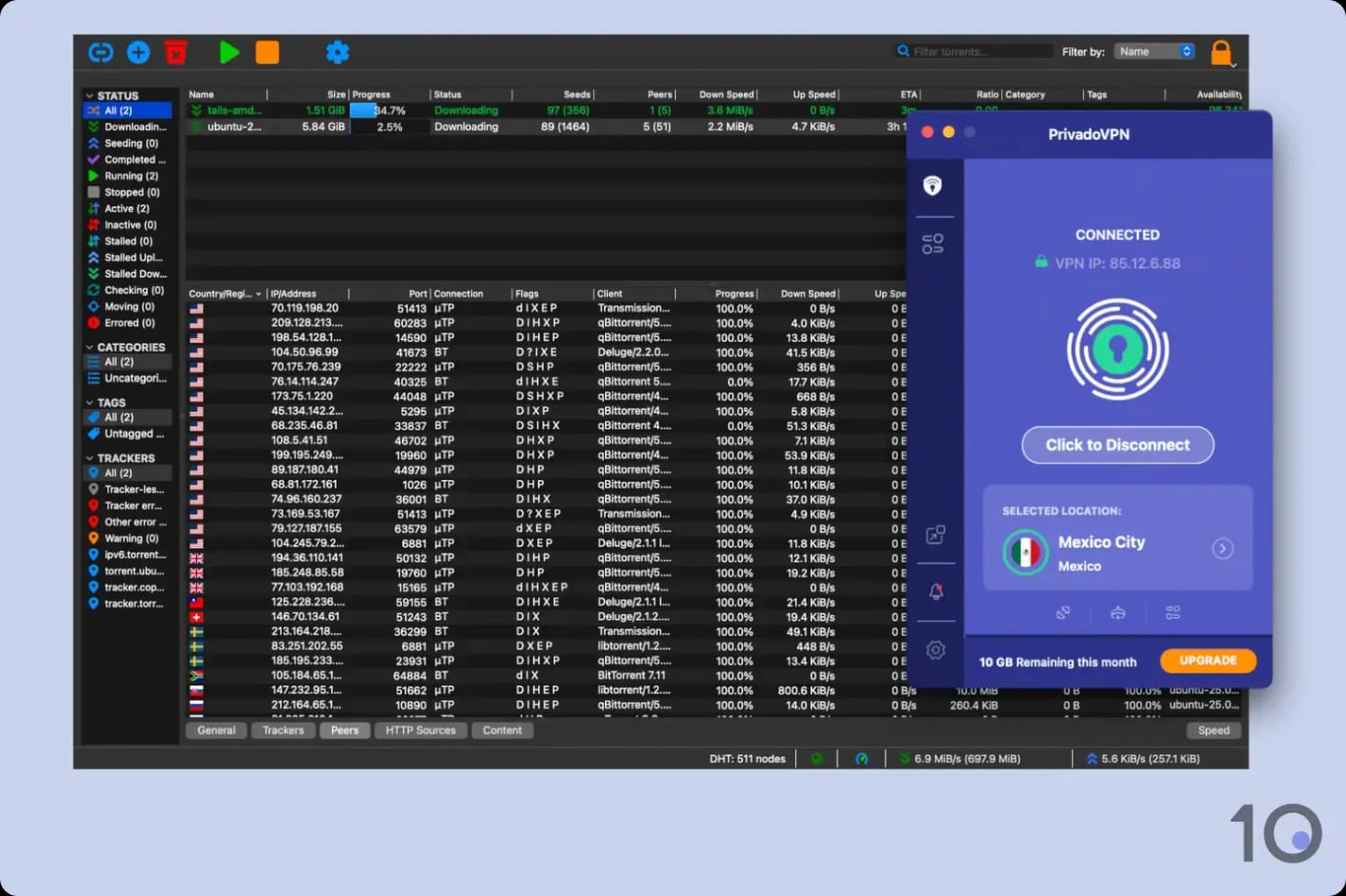The image size is (1346, 896).
Task: Sort torrents by Seeds column header
Action: tap(553, 94)
